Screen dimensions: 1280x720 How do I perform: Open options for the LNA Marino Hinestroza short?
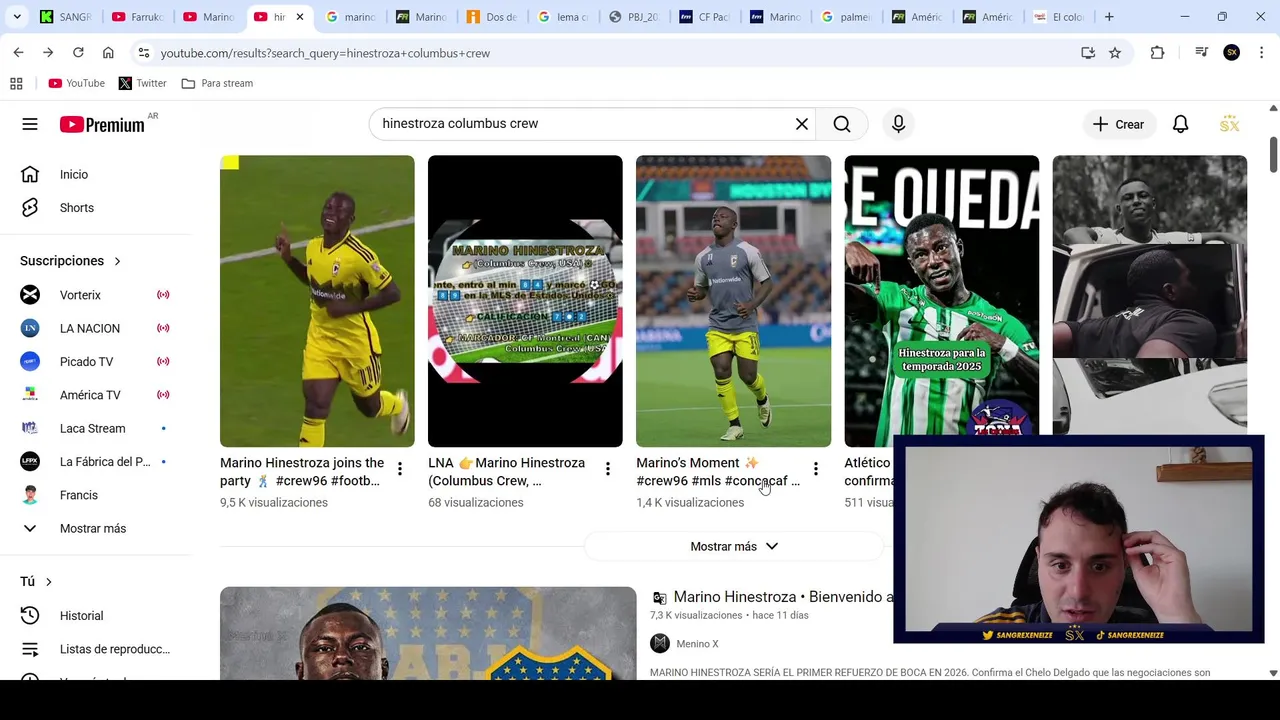[x=608, y=469]
